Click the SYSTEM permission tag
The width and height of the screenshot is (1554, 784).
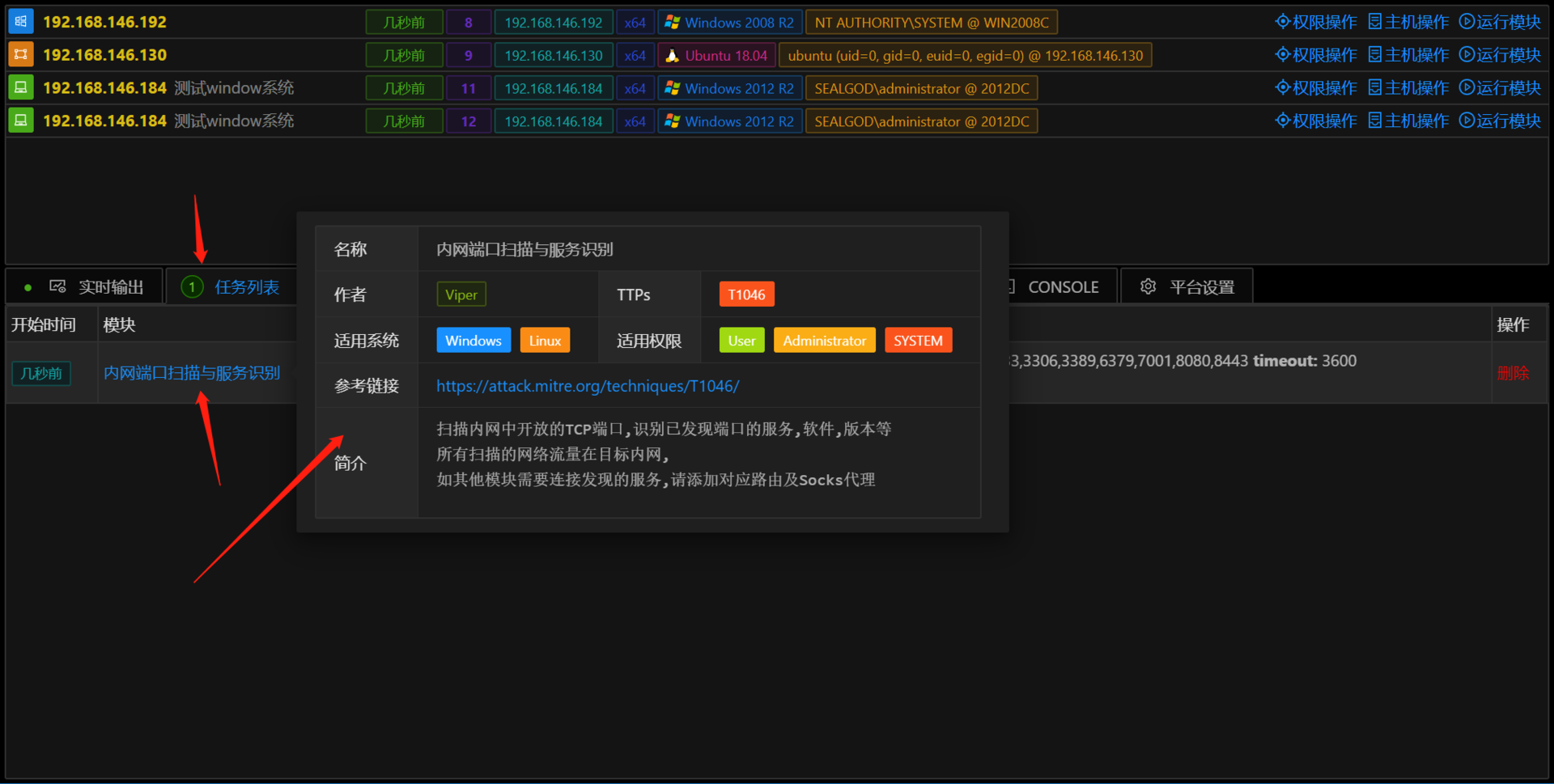pyautogui.click(x=918, y=340)
